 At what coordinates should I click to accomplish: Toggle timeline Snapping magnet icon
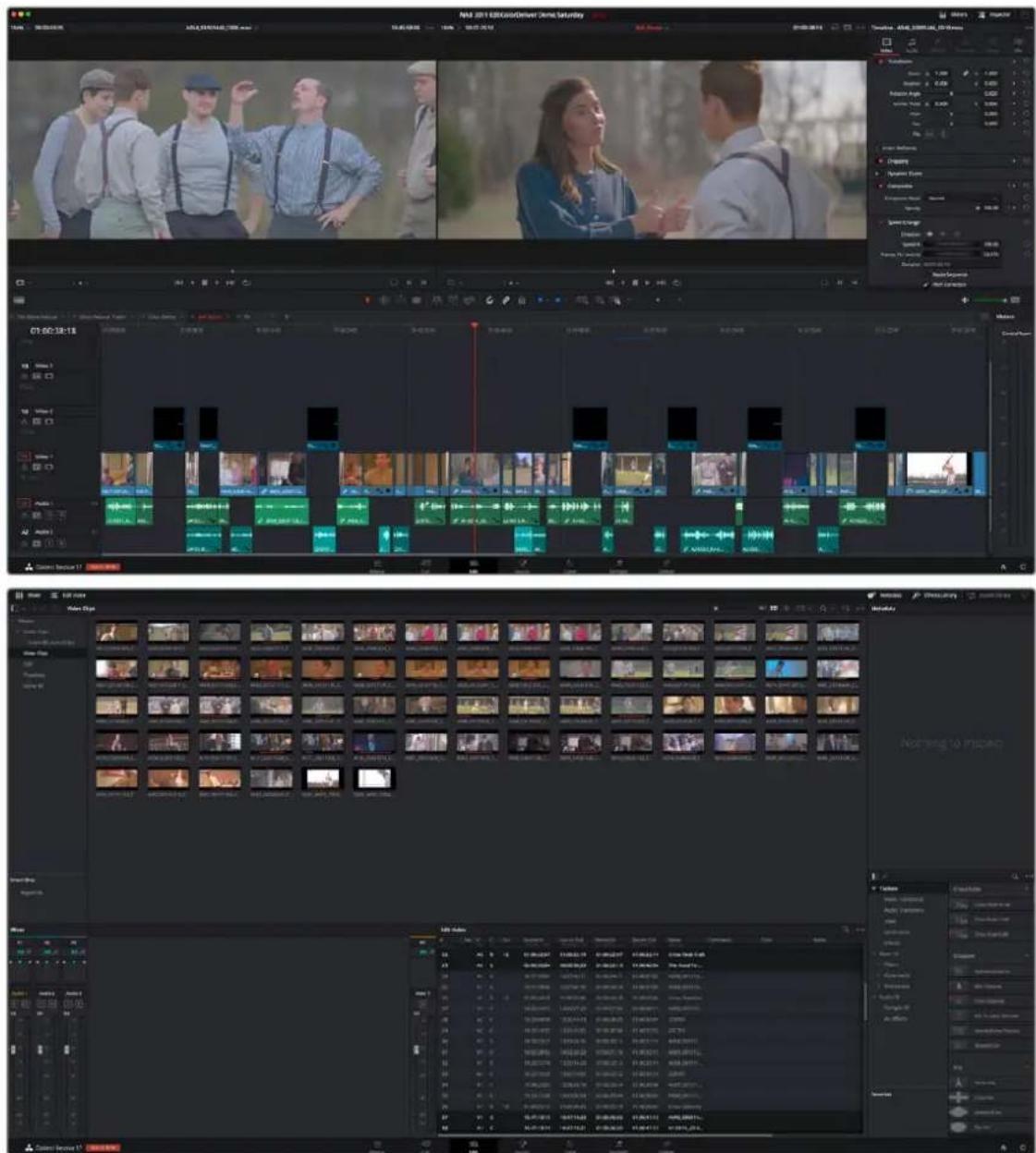click(490, 300)
